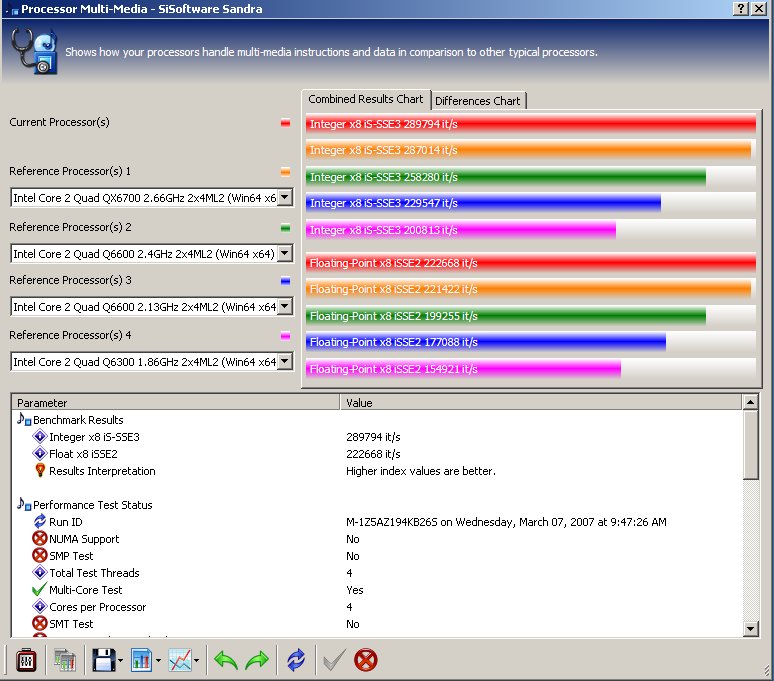Click the magenta Reference Processor 4 swatch
The height and width of the screenshot is (681, 774).
[285, 336]
